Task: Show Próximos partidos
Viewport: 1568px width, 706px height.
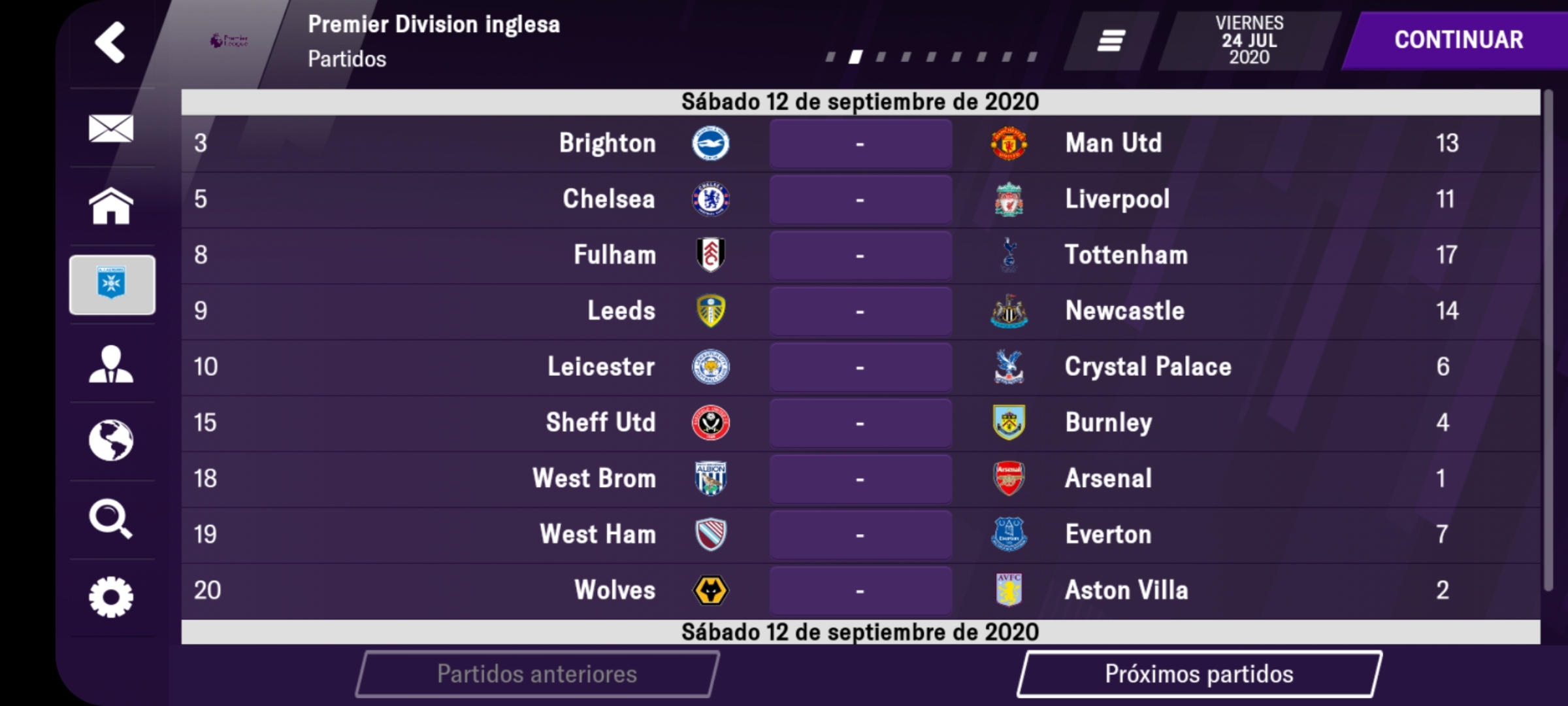Action: (x=1199, y=674)
